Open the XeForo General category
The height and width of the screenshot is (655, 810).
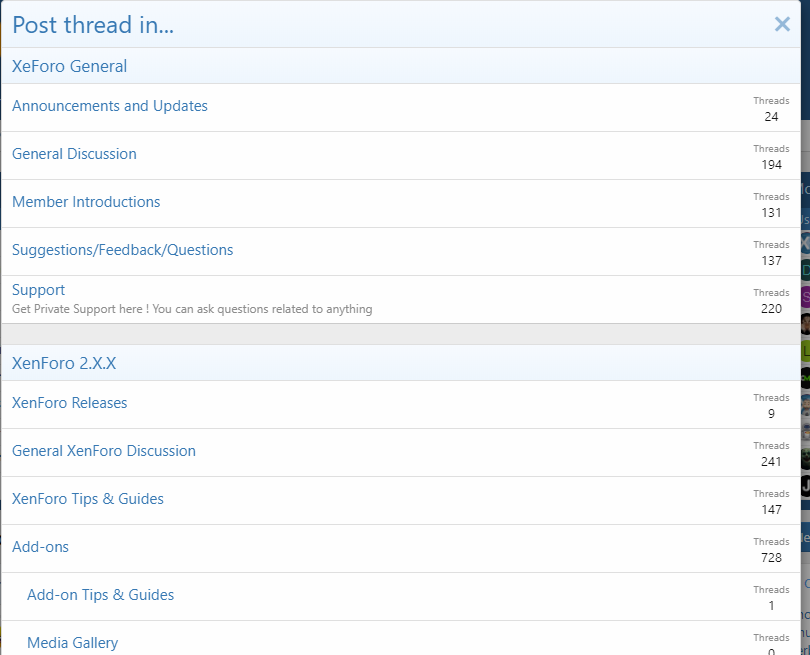(x=69, y=66)
